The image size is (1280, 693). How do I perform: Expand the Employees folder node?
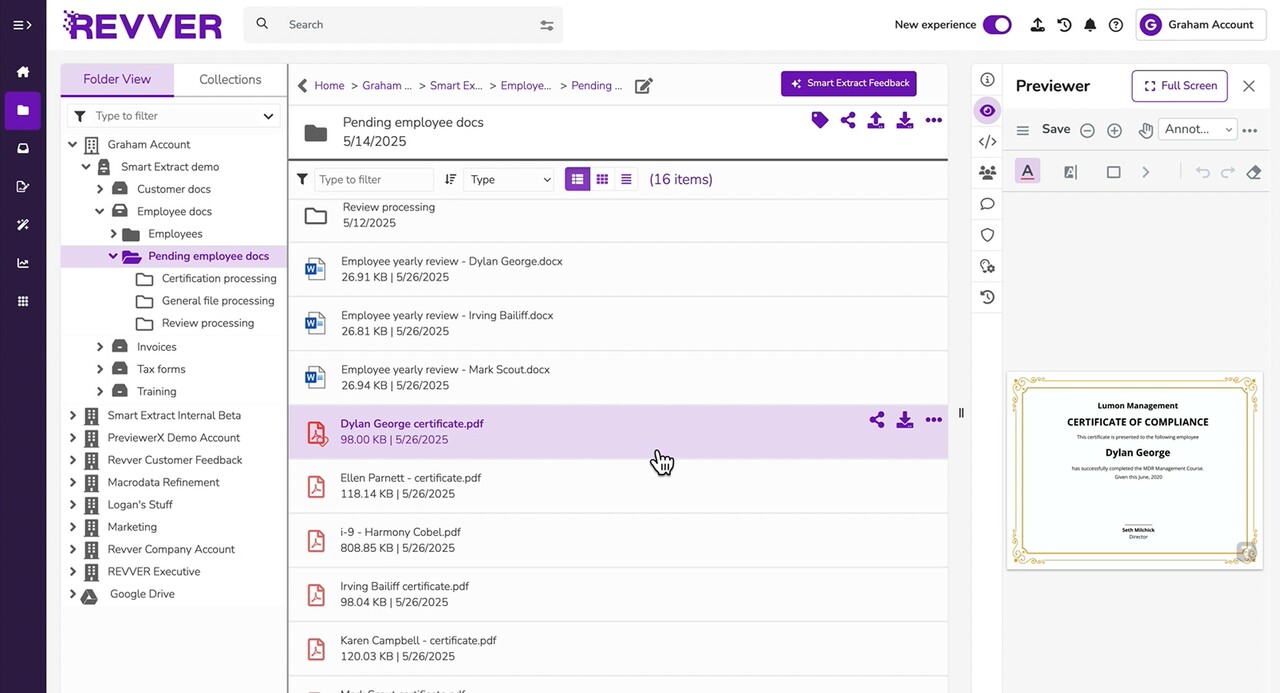[x=113, y=234]
